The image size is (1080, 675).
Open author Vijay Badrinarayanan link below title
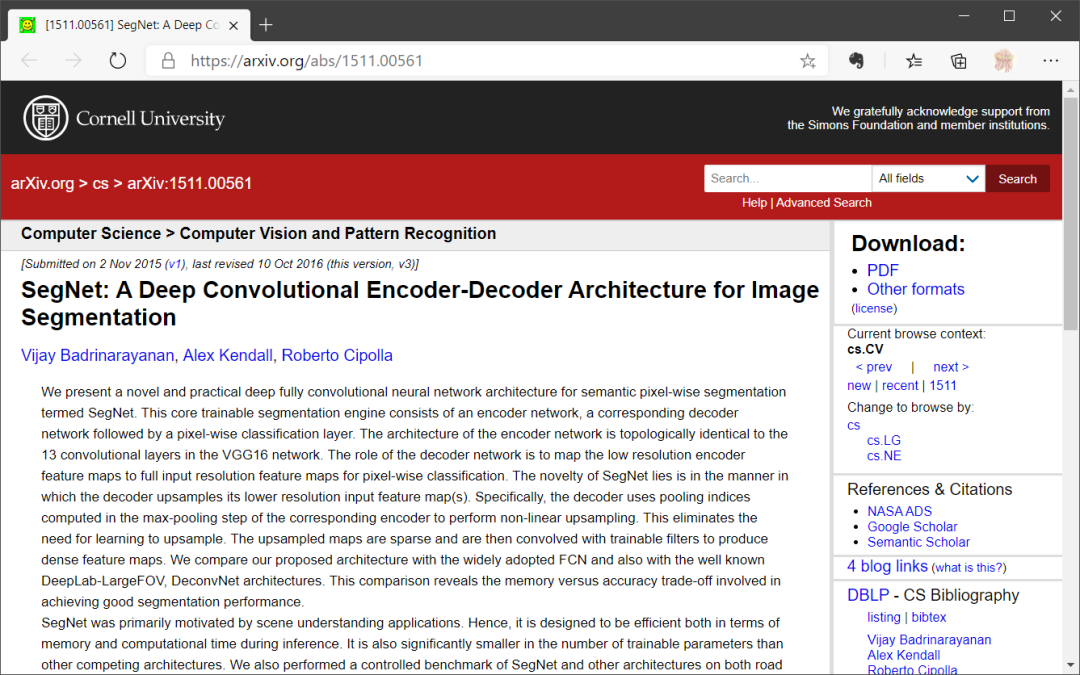point(97,355)
